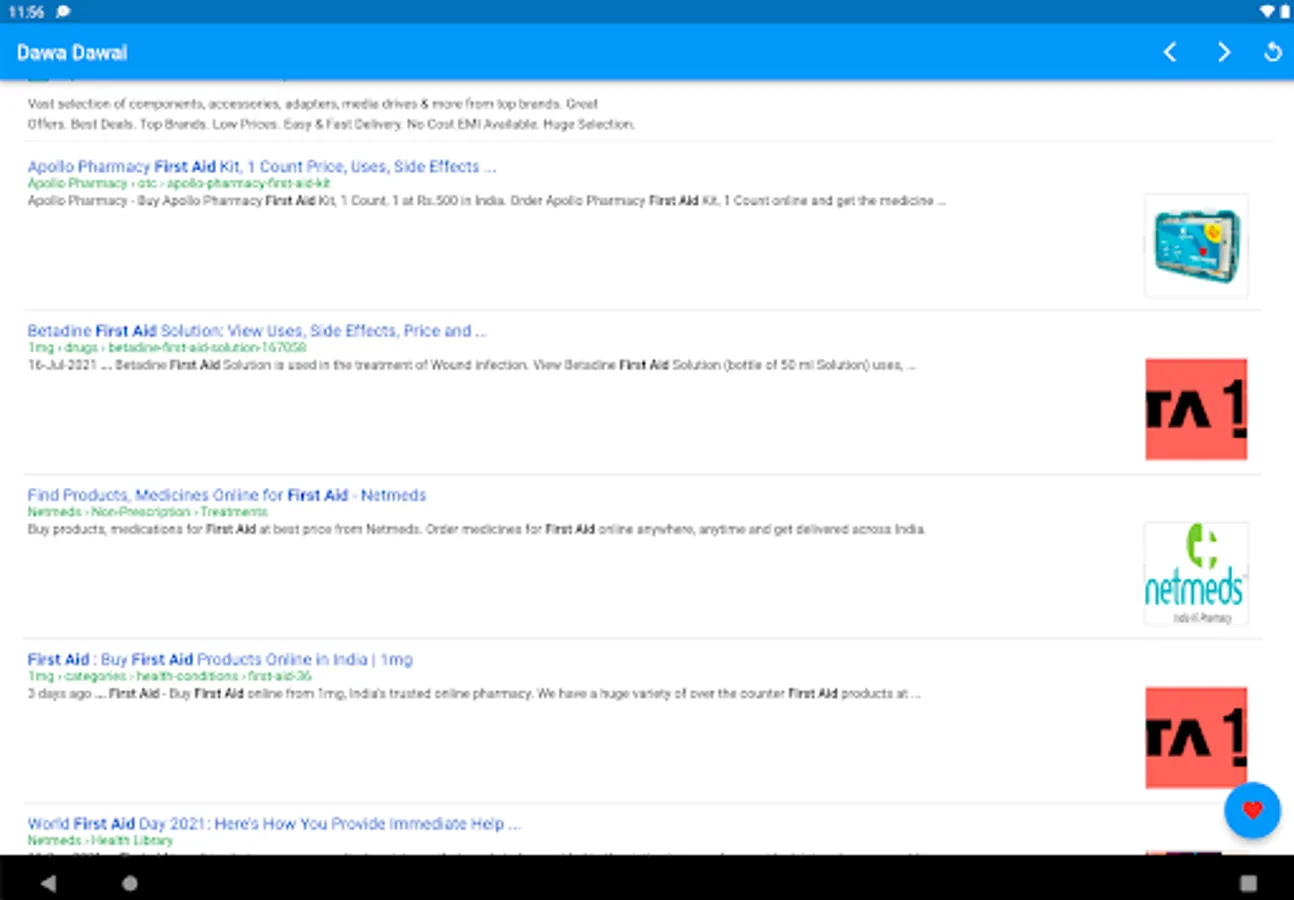Screen dimensions: 1294x900
Task: Click the Apollo first aid kit thumbnail
Action: click(1196, 246)
